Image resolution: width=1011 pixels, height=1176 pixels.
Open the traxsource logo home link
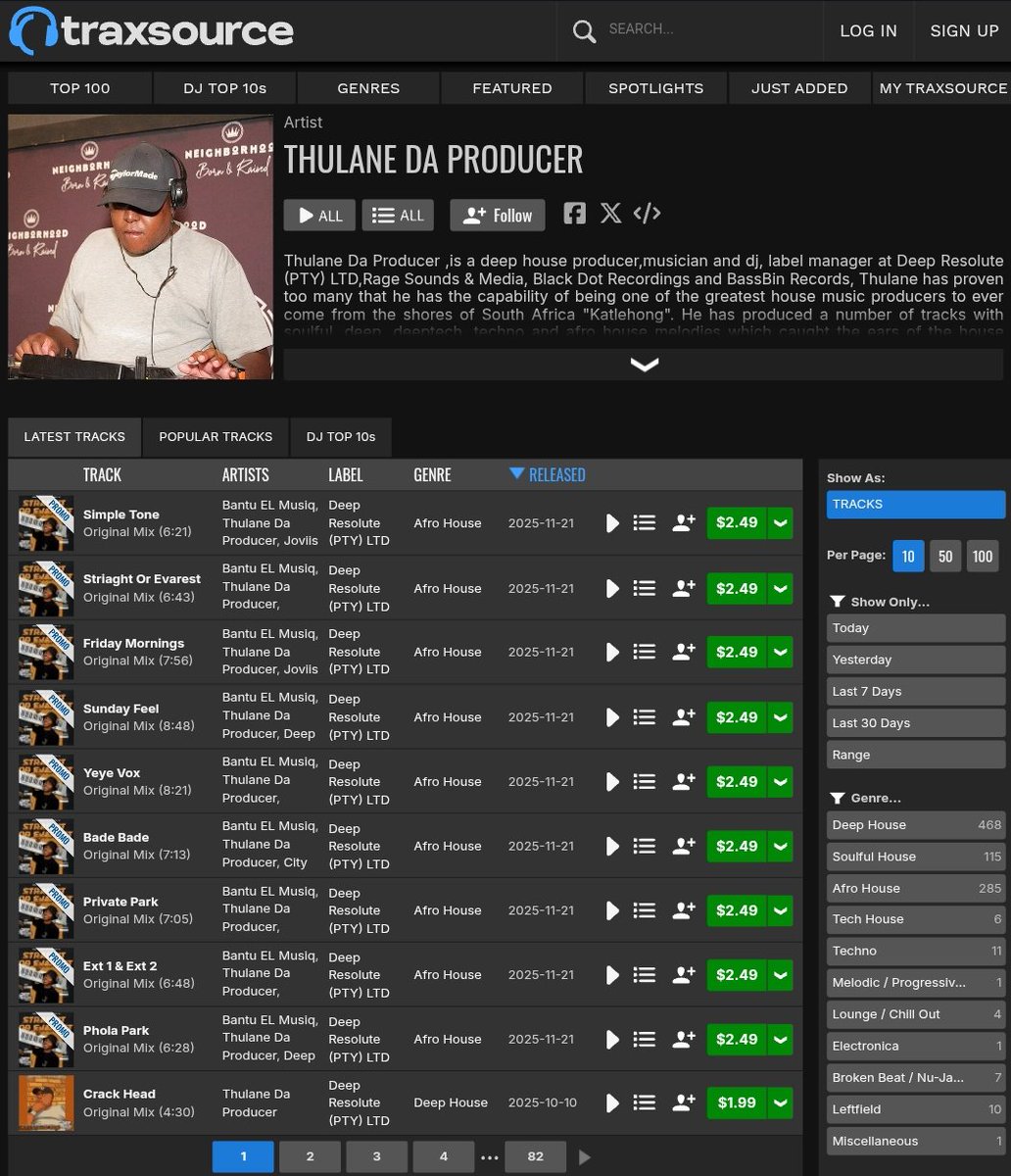coord(151,30)
